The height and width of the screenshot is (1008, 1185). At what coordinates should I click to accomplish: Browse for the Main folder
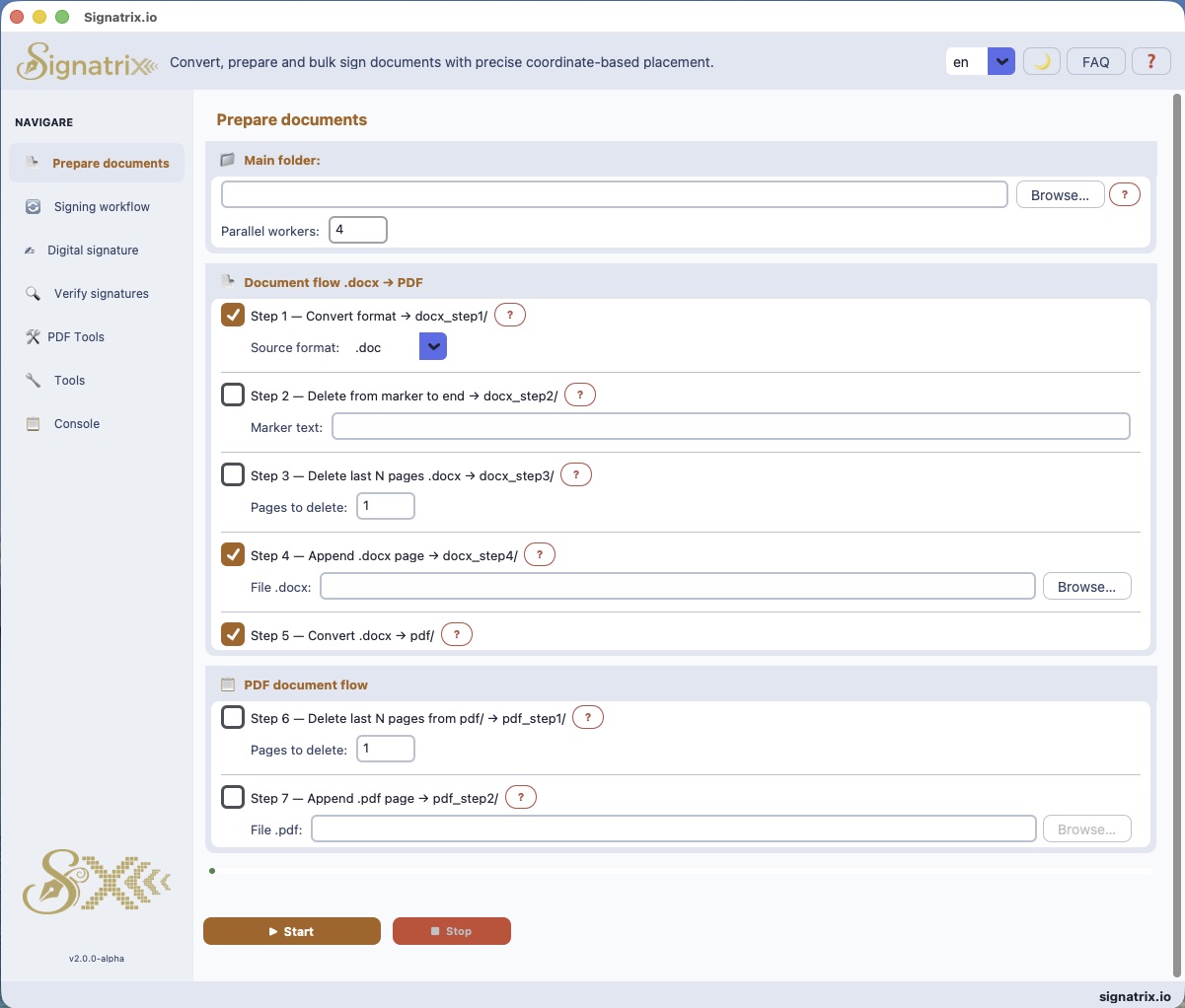[1060, 194]
